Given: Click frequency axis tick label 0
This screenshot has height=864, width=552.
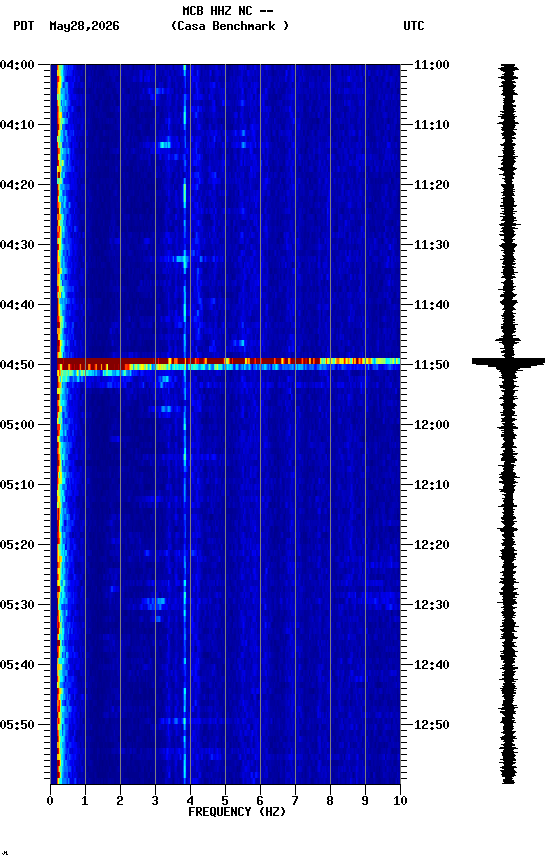Looking at the screenshot, I should point(50,801).
